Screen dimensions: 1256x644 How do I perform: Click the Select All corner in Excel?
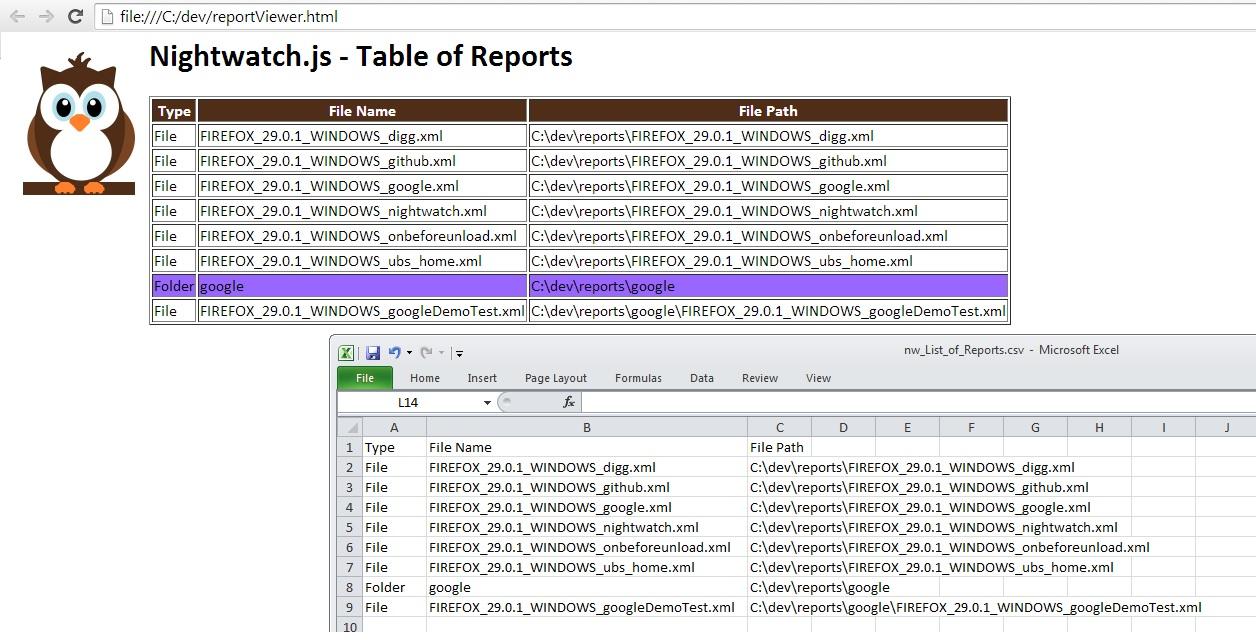350,428
